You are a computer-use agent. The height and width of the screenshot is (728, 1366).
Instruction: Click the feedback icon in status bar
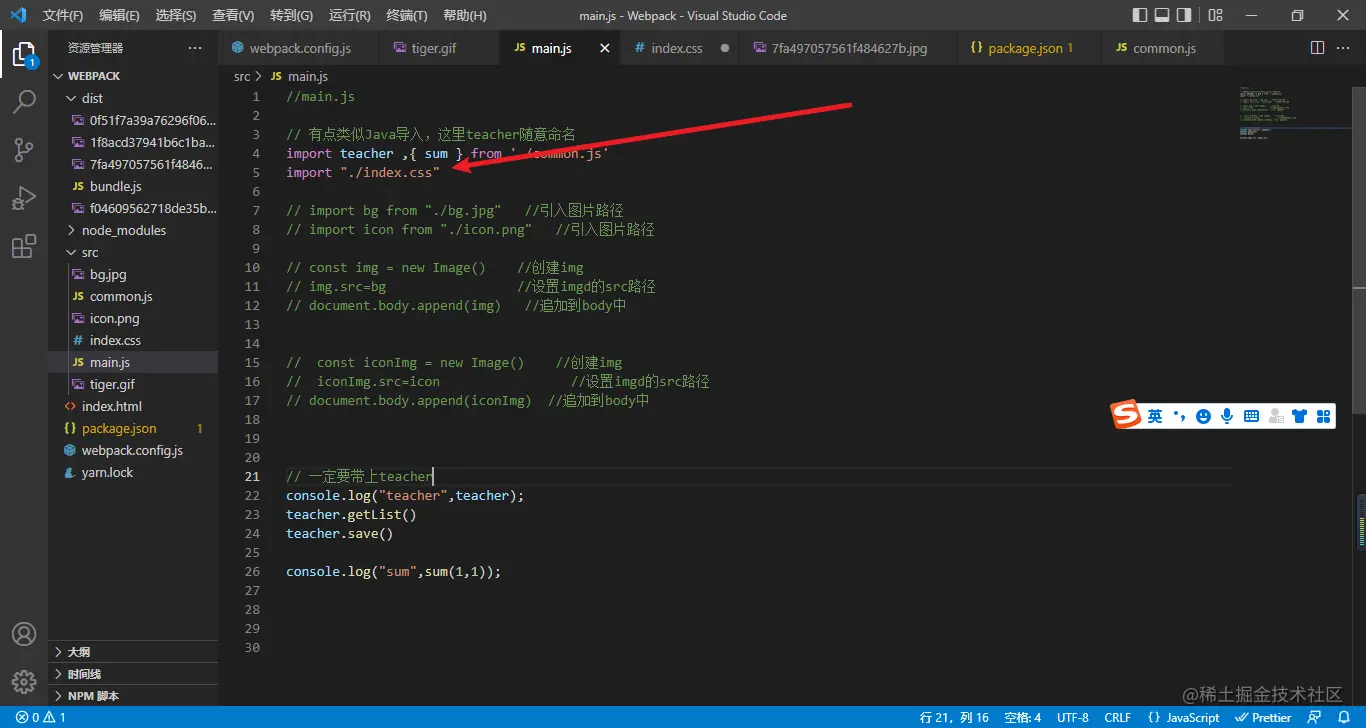[x=1315, y=717]
